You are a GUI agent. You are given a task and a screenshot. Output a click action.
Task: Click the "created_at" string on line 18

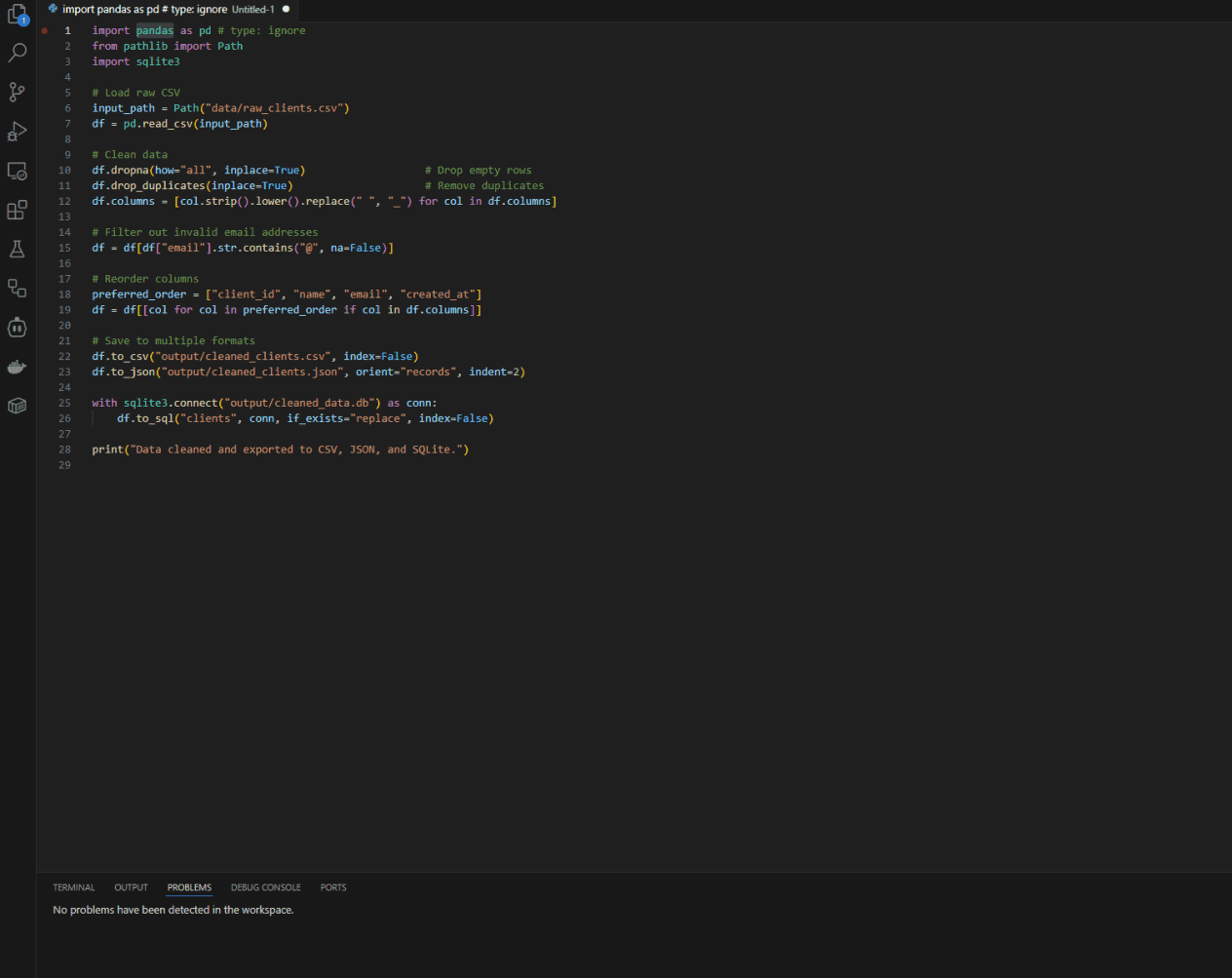pos(438,294)
